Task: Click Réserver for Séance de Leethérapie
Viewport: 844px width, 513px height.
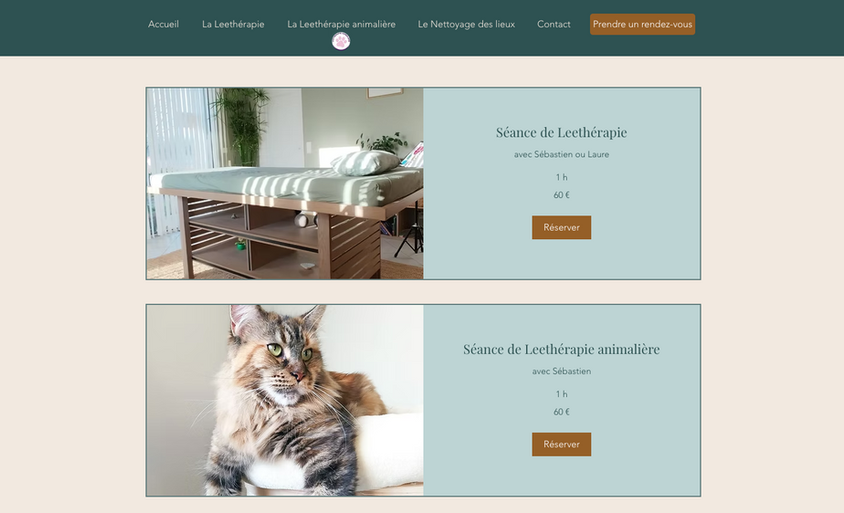Action: coord(561,228)
